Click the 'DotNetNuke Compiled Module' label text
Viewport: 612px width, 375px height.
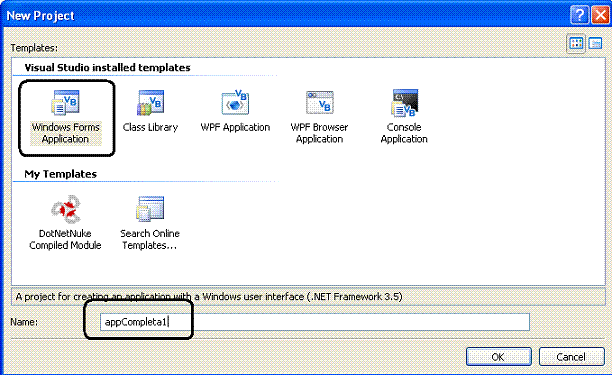point(65,239)
